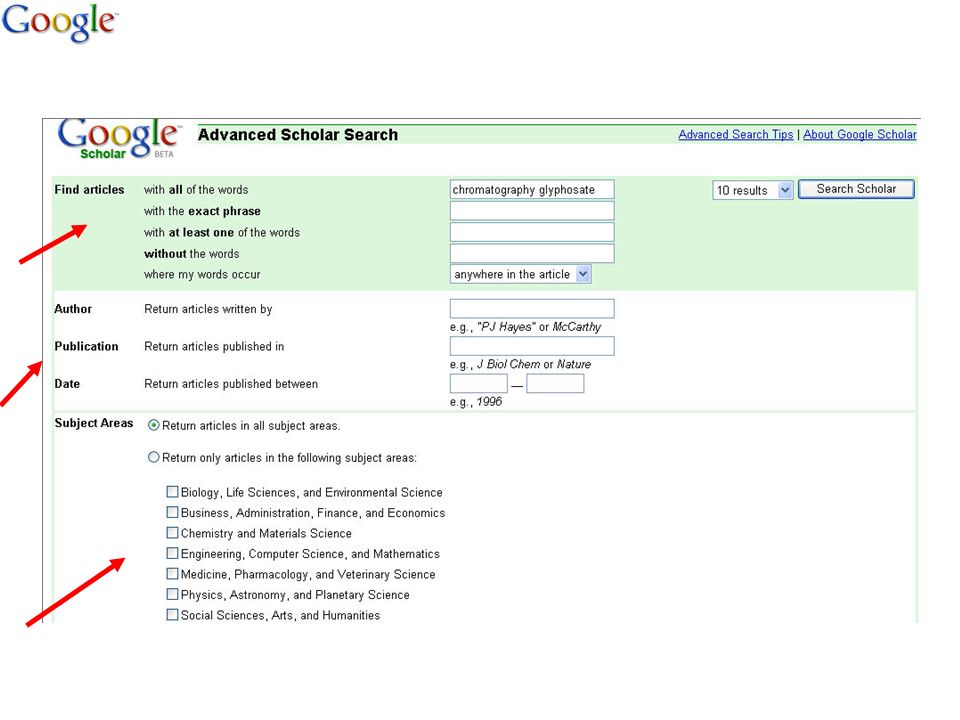Tick Physics, Astronomy, and Planetary Science checkbox
This screenshot has width=960, height=720.
click(173, 594)
